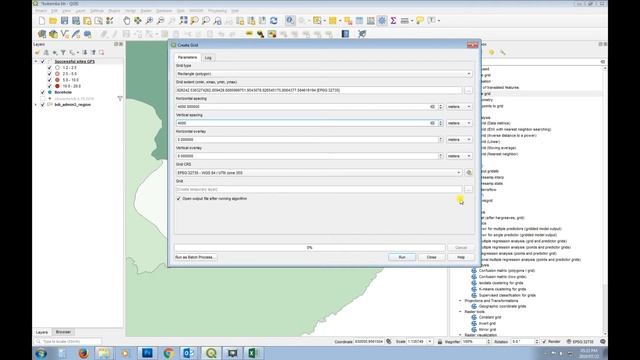Collapse the Raster tools group in toolbox
Image resolution: width=640 pixels, height=360 pixels.
(x=460, y=311)
